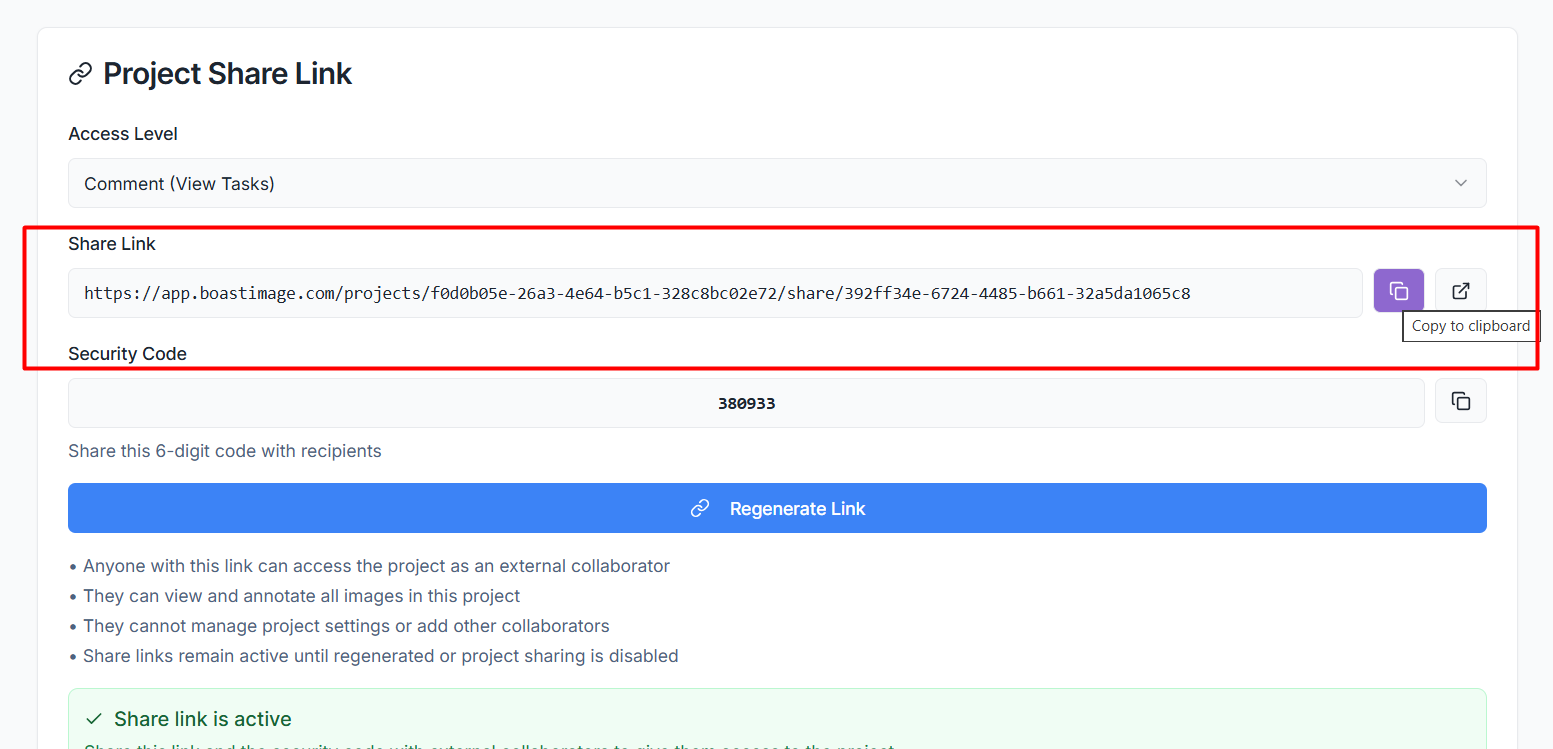The width and height of the screenshot is (1553, 749).
Task: Click the Share Link label
Action: (112, 244)
